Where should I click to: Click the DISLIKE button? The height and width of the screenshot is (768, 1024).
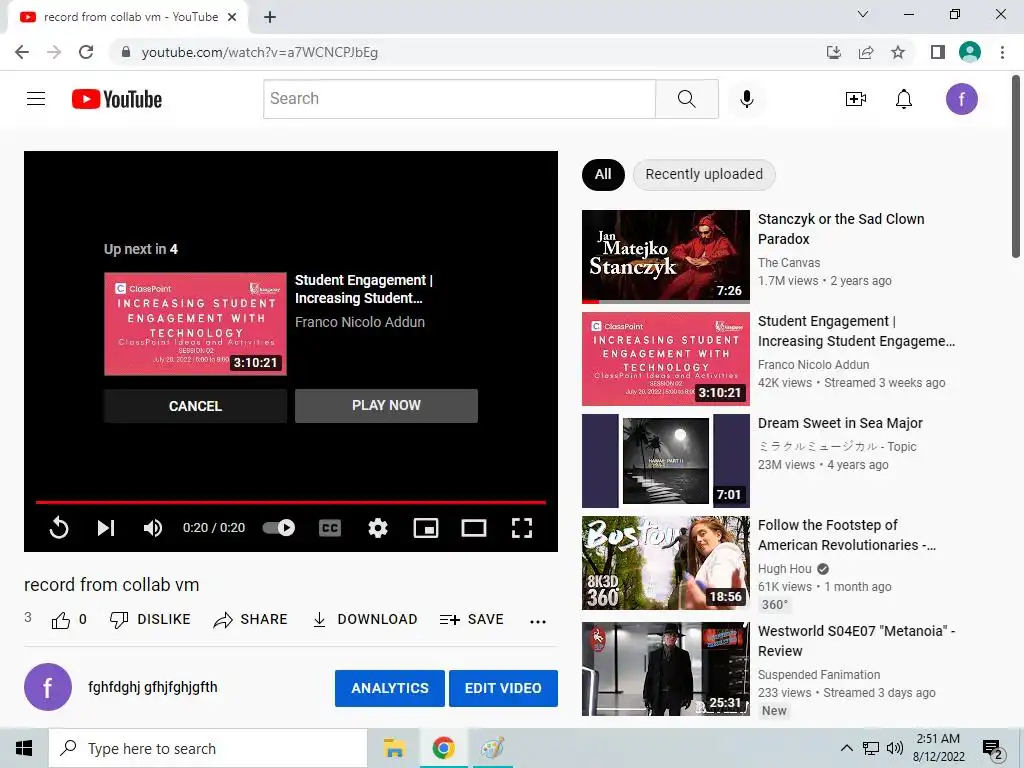(x=150, y=619)
